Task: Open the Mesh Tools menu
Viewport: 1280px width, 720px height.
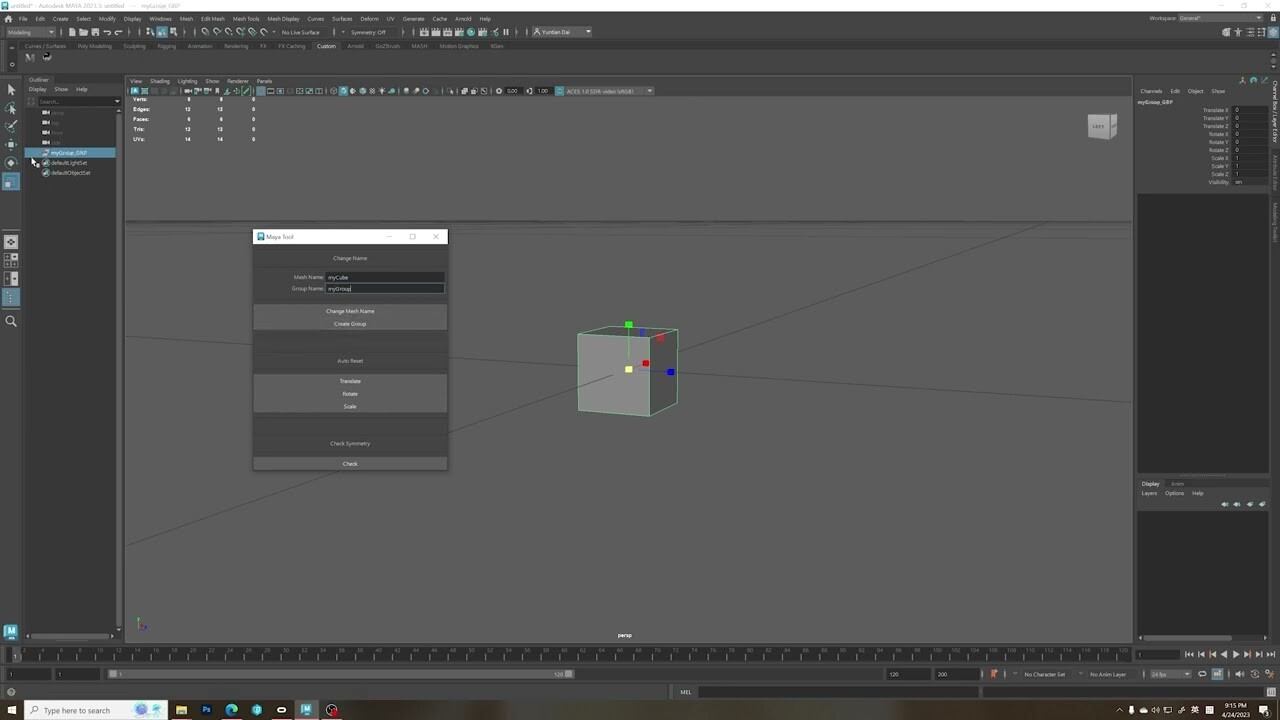Action: coord(246,18)
